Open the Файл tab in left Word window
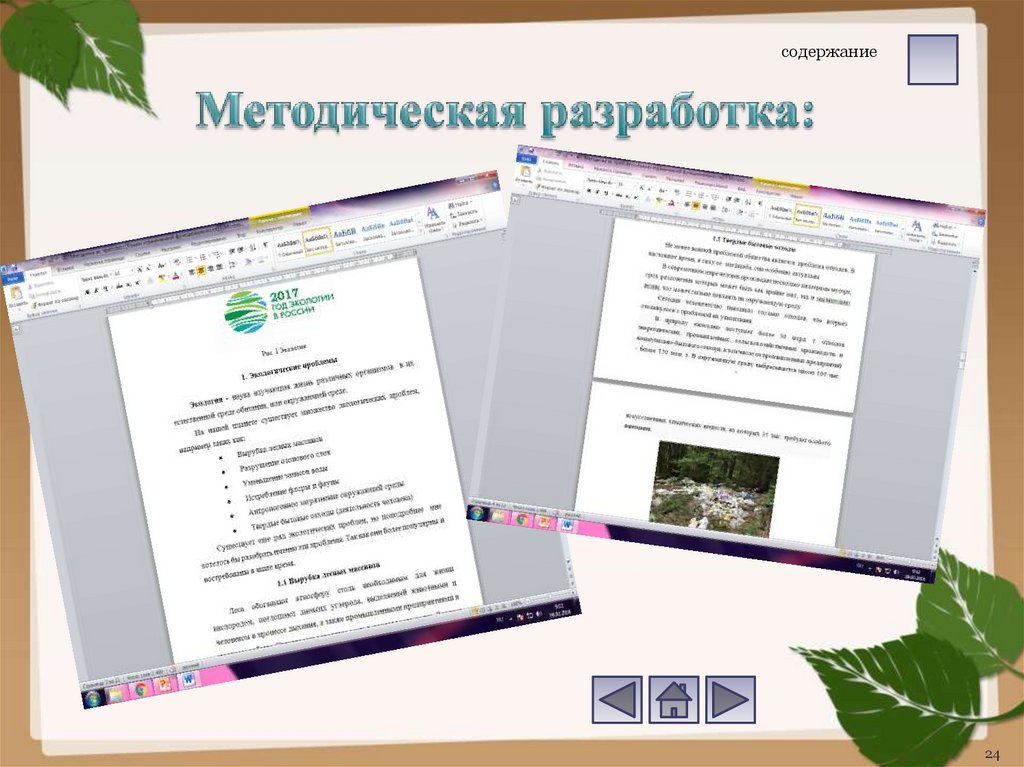Viewport: 1024px width, 767px height. click(12, 279)
